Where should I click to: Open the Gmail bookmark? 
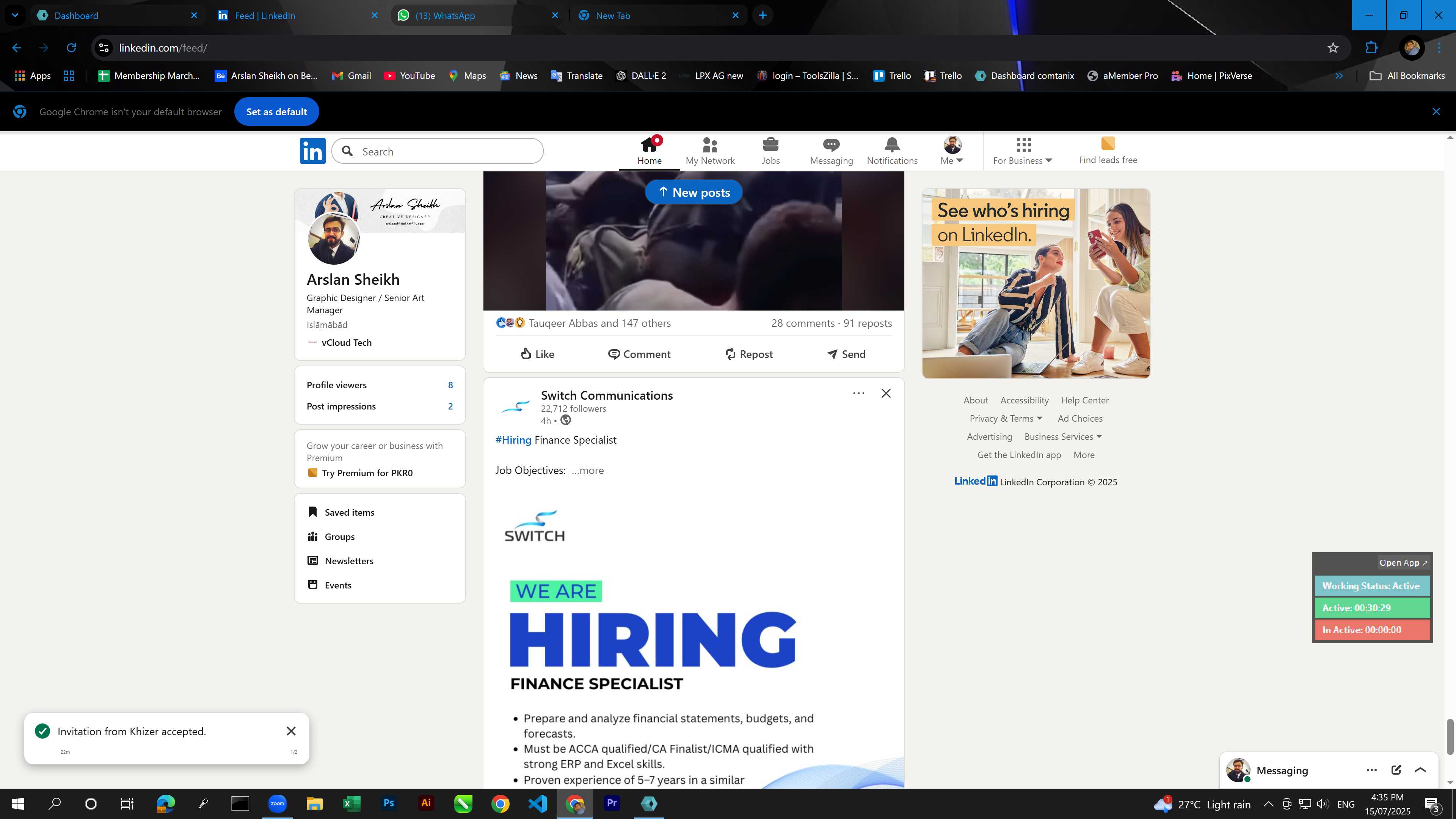(x=351, y=76)
